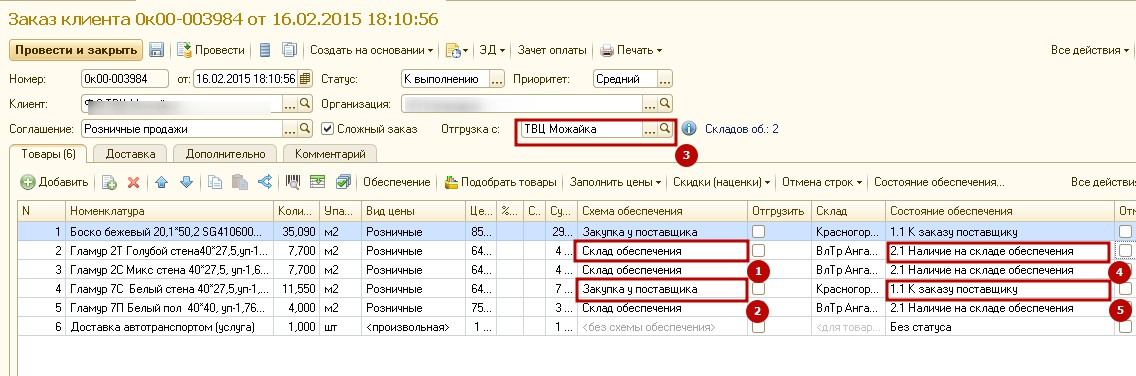Click the green checkmark windows icon
The width and height of the screenshot is (1136, 376).
click(x=343, y=182)
